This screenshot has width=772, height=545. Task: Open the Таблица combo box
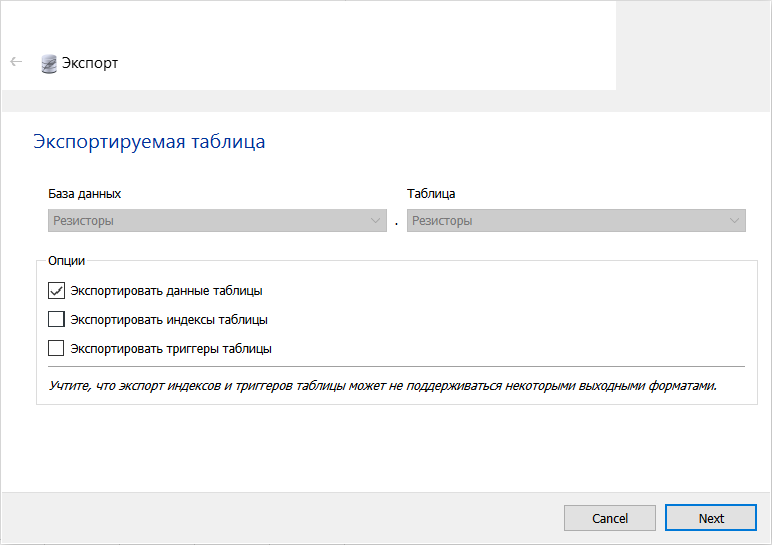click(x=575, y=221)
